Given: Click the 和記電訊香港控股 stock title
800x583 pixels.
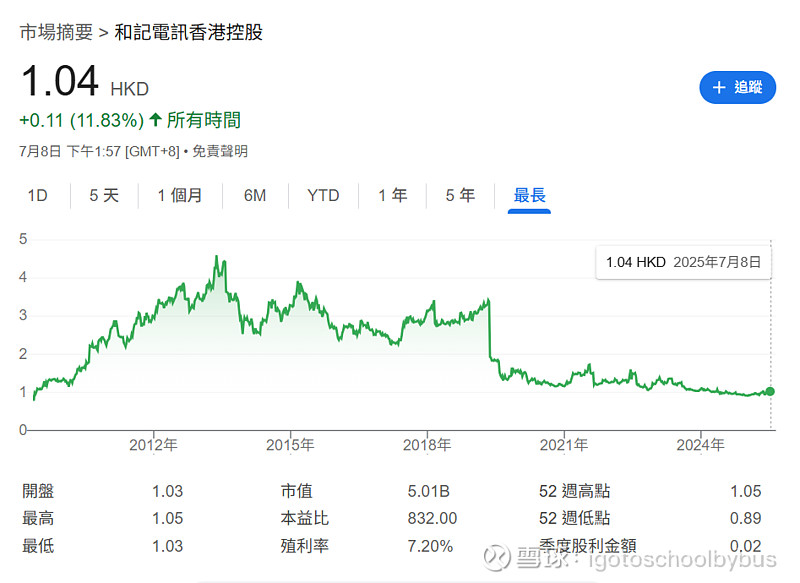Looking at the screenshot, I should tap(188, 32).
